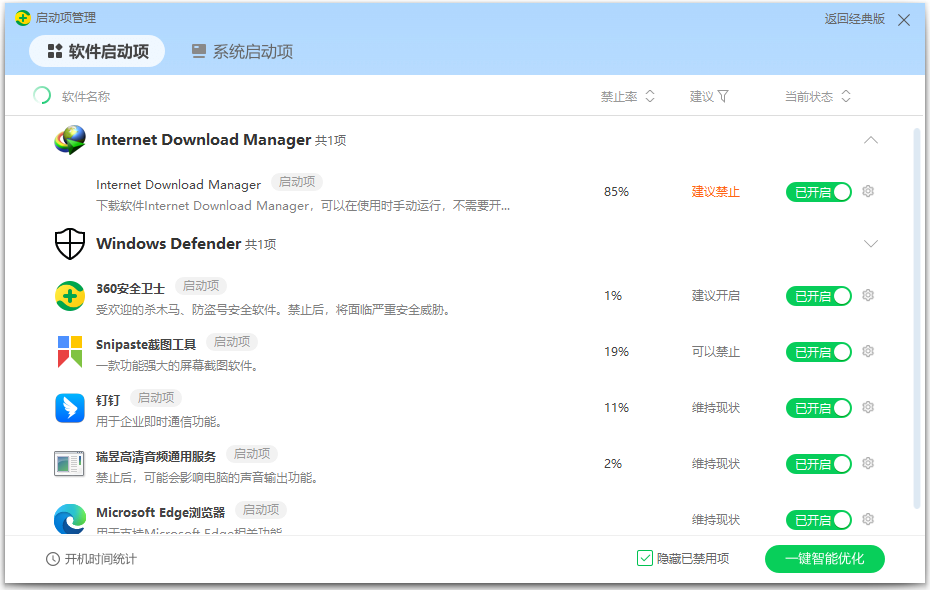This screenshot has width=930, height=590.
Task: Open settings gear next to Internet Download Manager toggle
Action: point(868,191)
